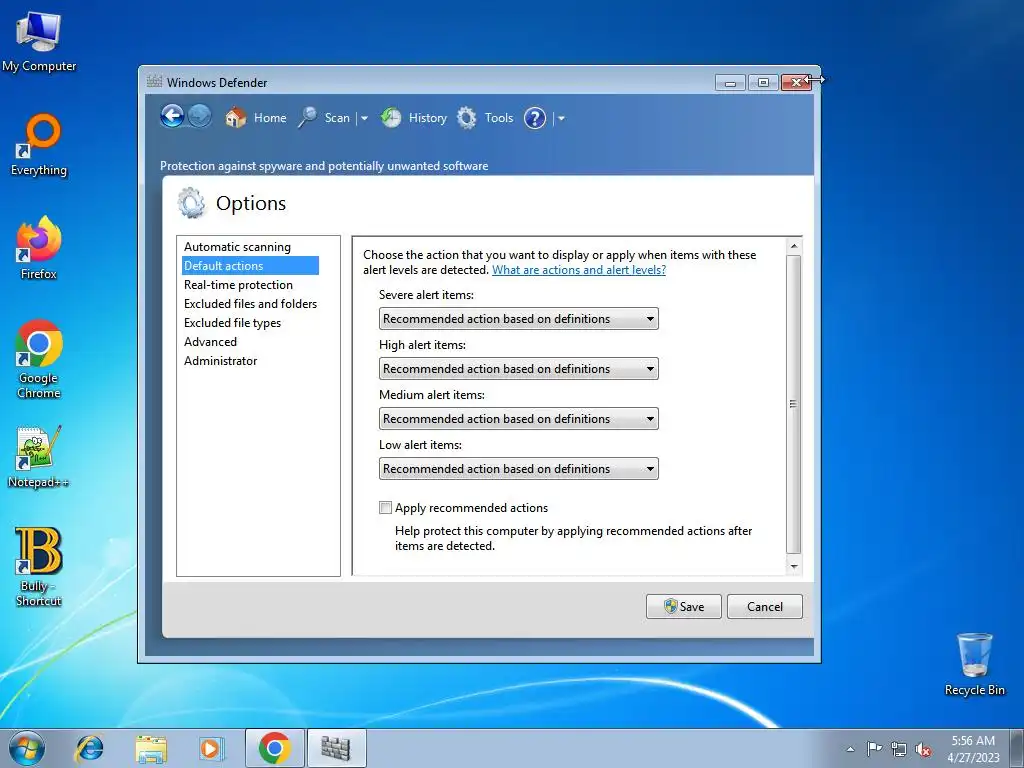This screenshot has width=1024, height=768.
Task: Open the taskbar clock 5:56 AM
Action: tap(973, 741)
